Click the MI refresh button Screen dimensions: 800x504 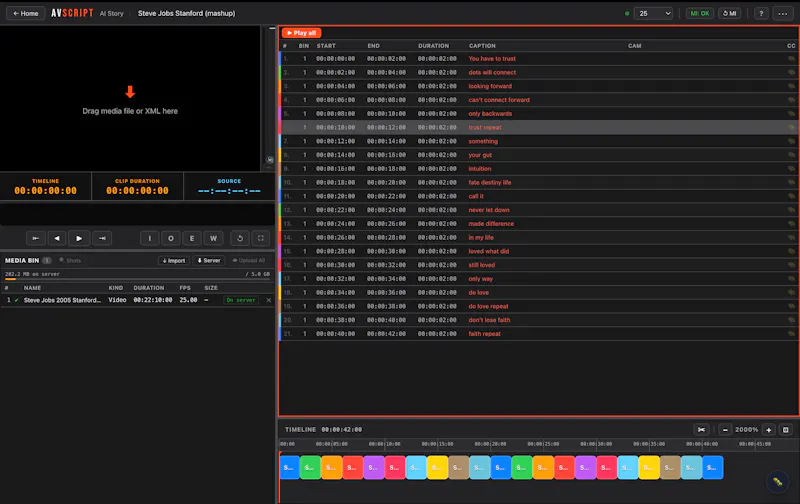pos(730,14)
